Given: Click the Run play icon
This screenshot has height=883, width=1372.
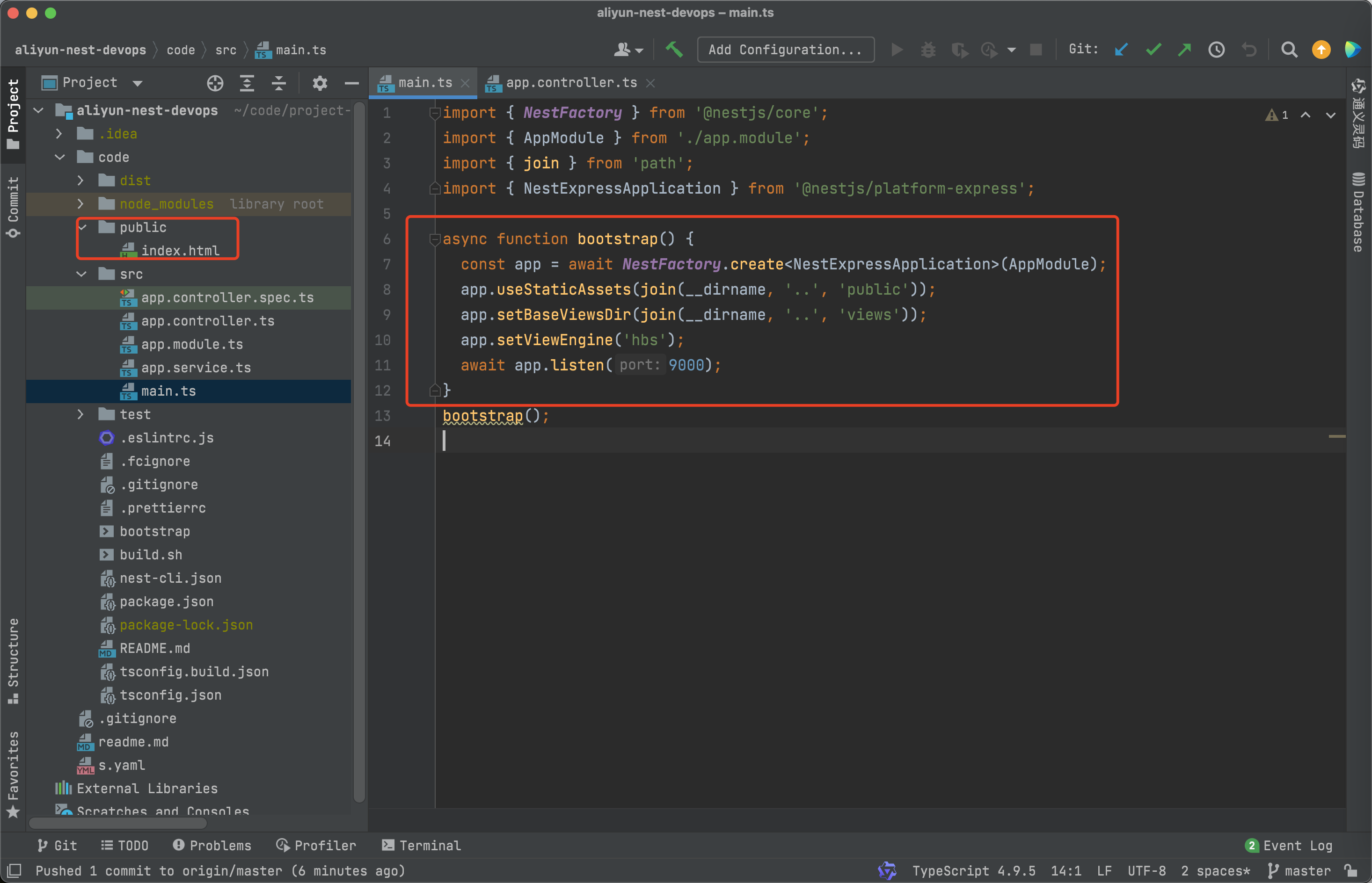Looking at the screenshot, I should [x=897, y=50].
